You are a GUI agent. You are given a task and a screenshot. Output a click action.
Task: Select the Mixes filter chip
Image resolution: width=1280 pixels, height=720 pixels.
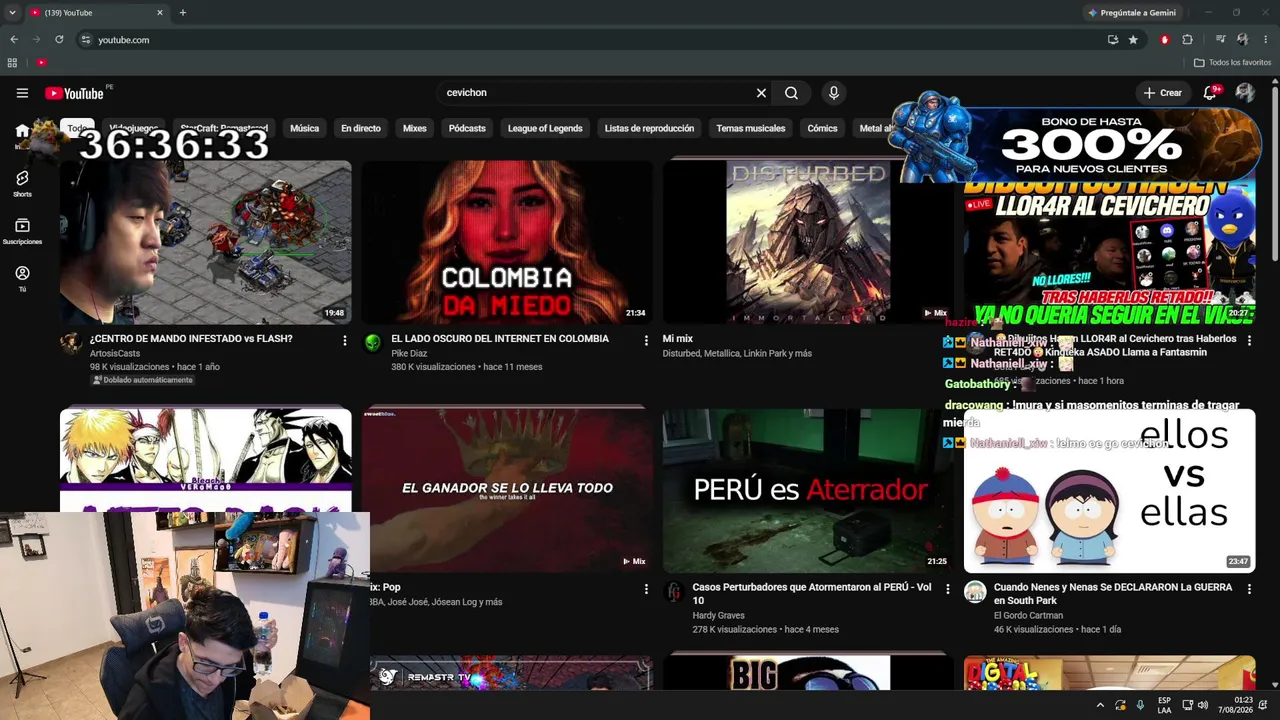[x=415, y=128]
